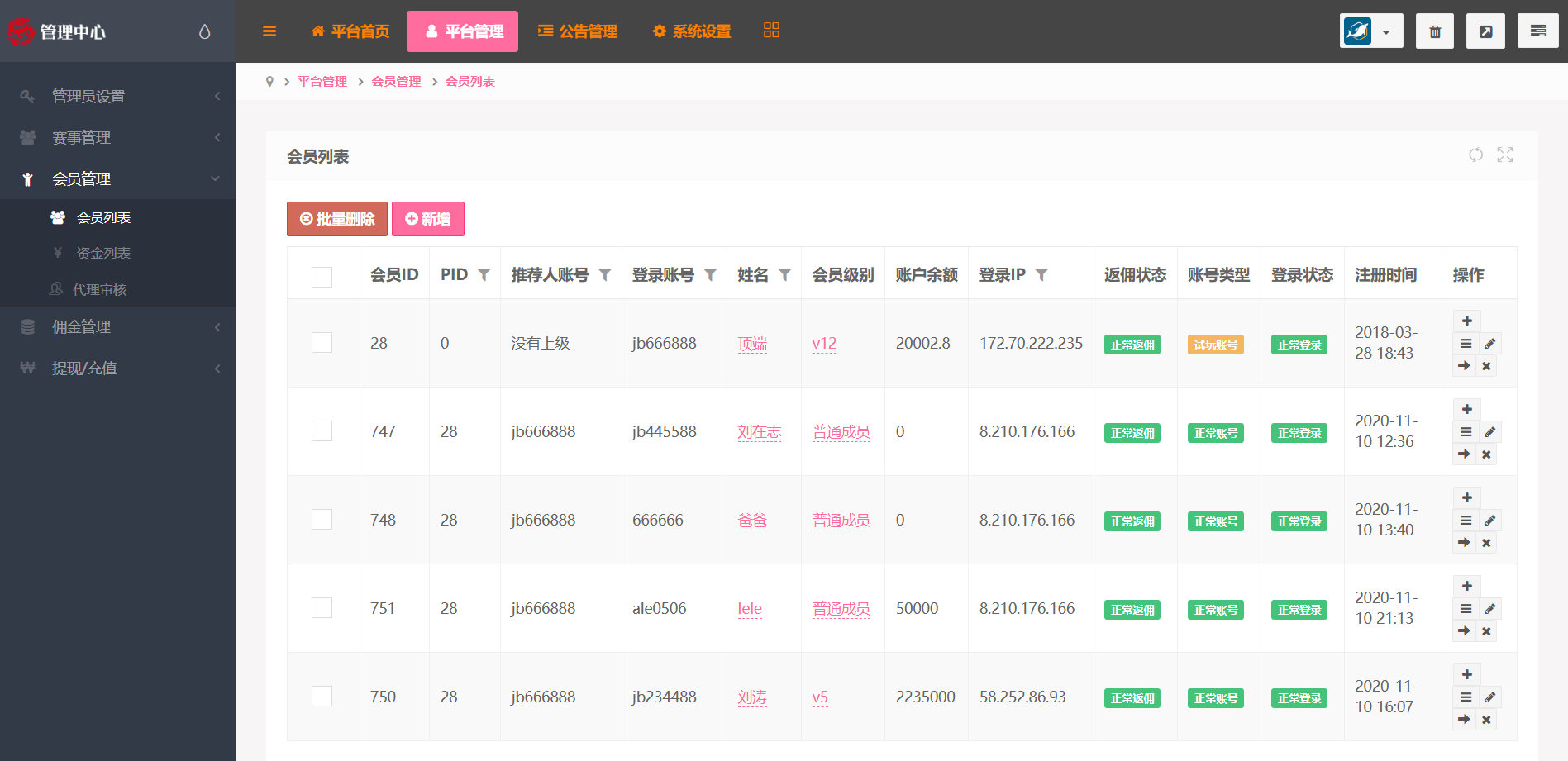The width and height of the screenshot is (1568, 761).
Task: Open the 平台首页 top tab
Action: (x=350, y=31)
